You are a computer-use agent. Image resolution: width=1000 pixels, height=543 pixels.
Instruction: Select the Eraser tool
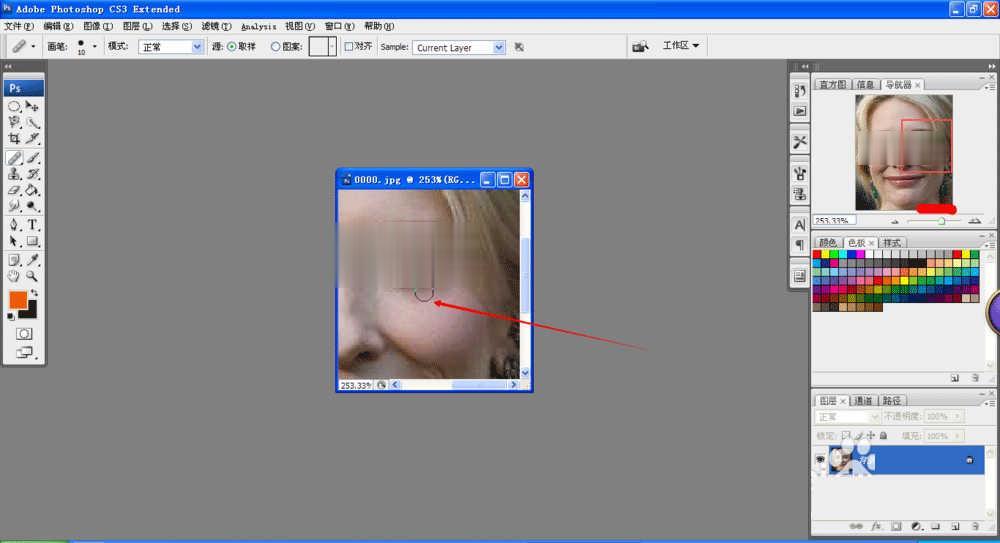[x=14, y=190]
